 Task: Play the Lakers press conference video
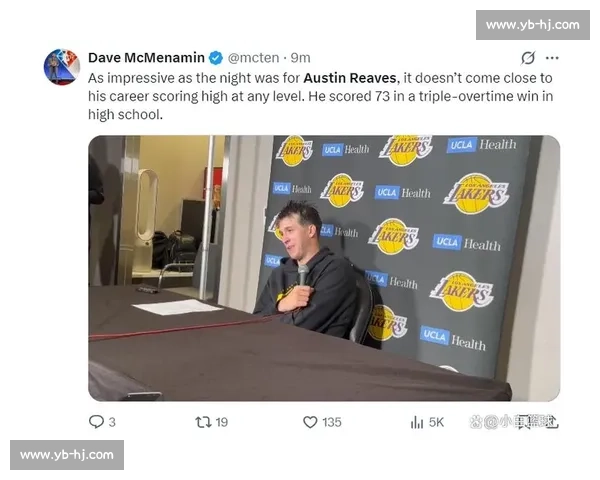(x=324, y=268)
